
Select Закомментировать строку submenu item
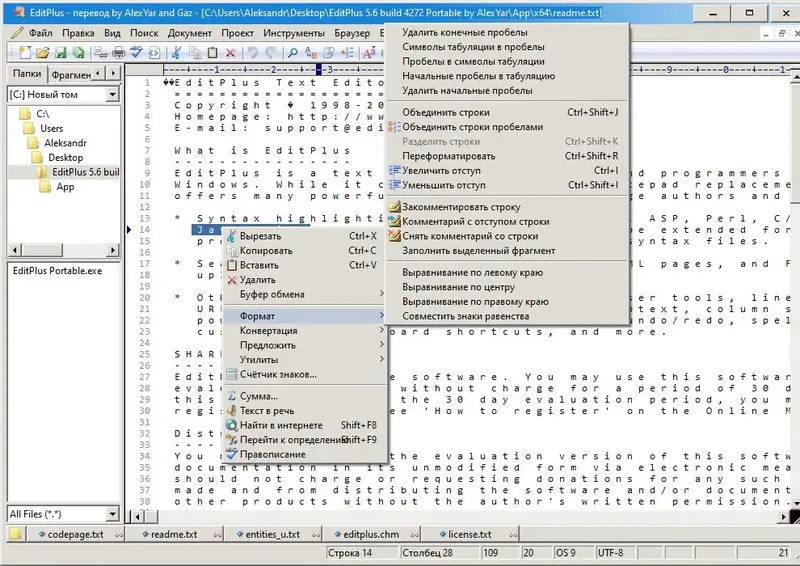(507, 207)
